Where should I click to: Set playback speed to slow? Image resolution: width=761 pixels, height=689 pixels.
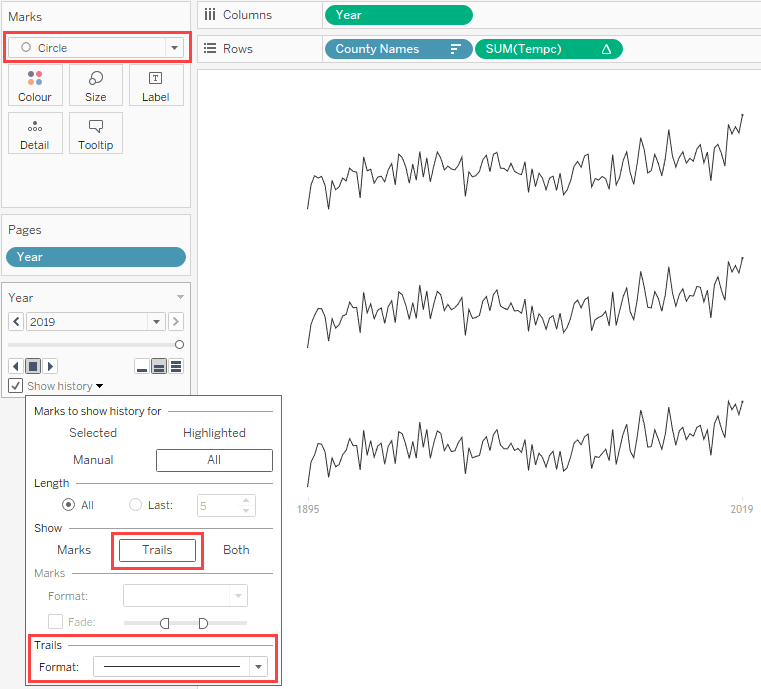point(142,367)
